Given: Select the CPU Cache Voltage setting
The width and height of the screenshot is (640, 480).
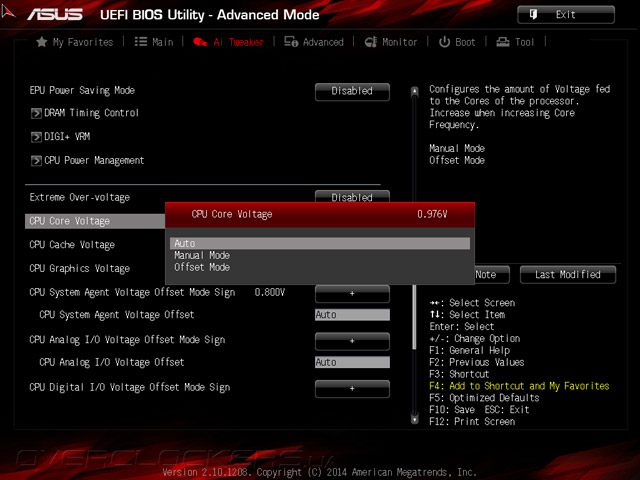Looking at the screenshot, I should (x=72, y=244).
